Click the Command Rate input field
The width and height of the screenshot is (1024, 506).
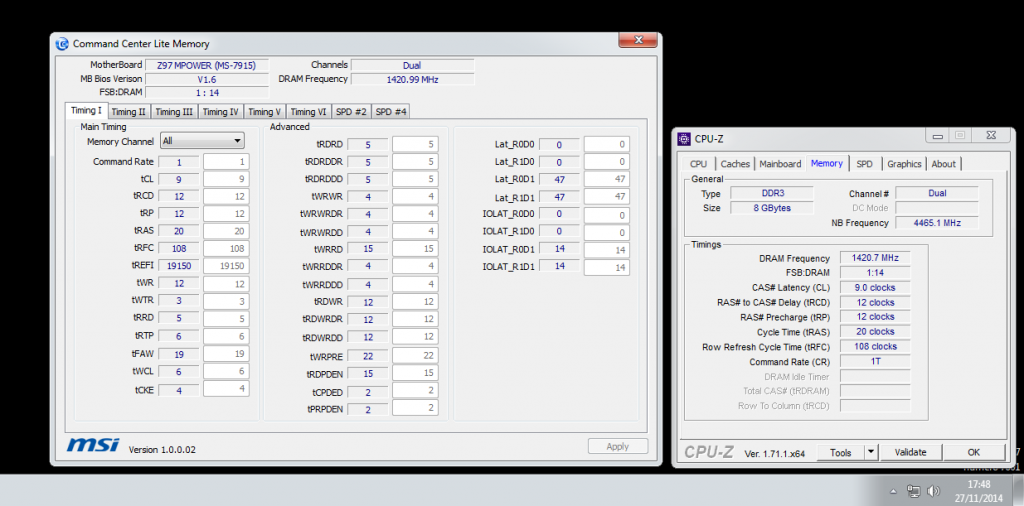225,162
